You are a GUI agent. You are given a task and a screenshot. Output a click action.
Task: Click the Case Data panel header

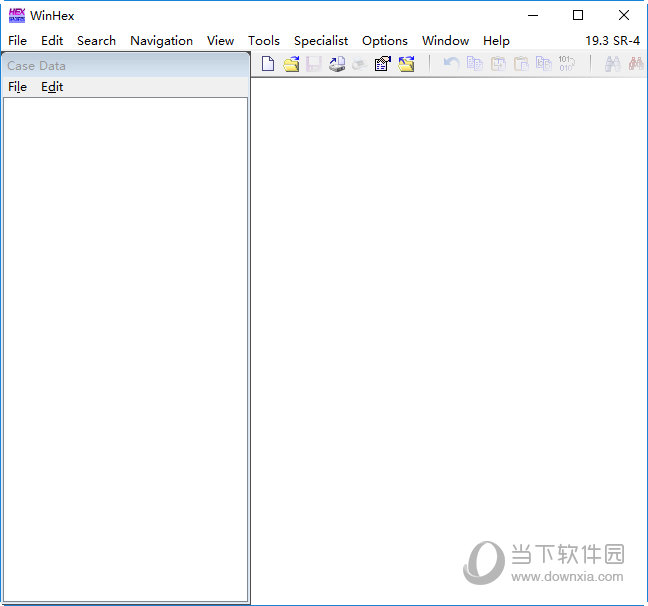click(x=126, y=65)
